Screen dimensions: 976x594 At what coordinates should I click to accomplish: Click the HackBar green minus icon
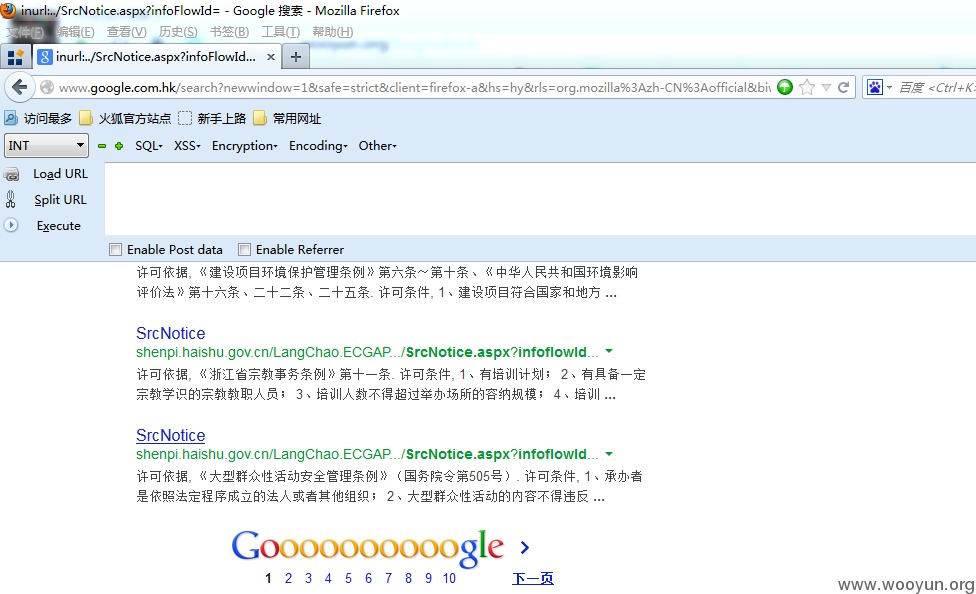102,146
